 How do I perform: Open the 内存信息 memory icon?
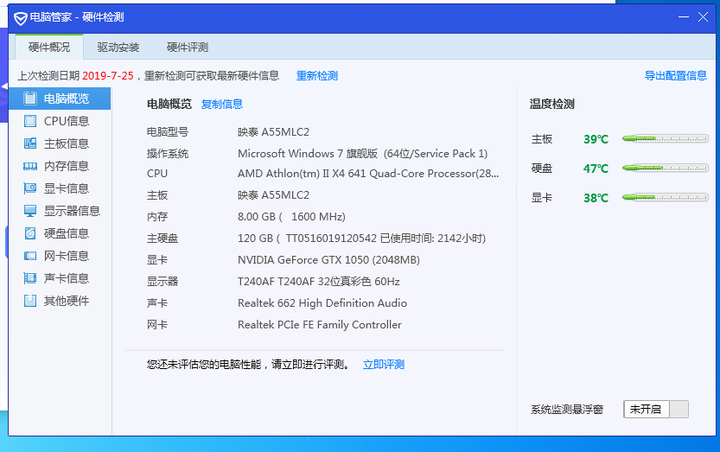[30, 166]
